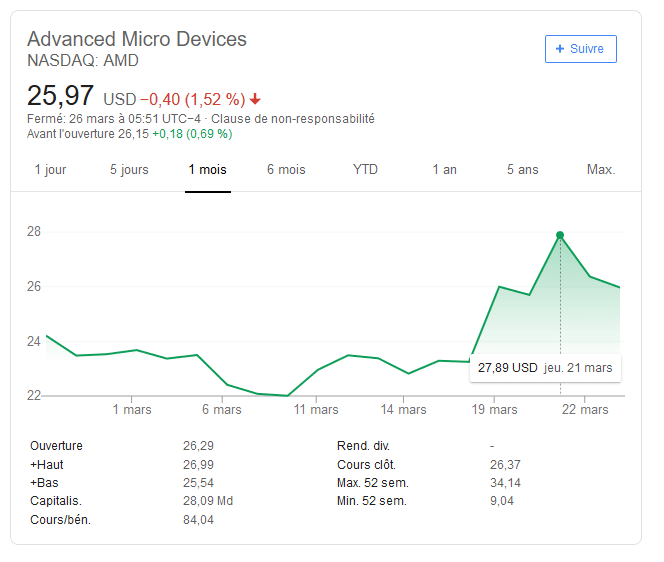This screenshot has height=562, width=664.
Task: Click the green data point on chart
Action: click(x=560, y=235)
